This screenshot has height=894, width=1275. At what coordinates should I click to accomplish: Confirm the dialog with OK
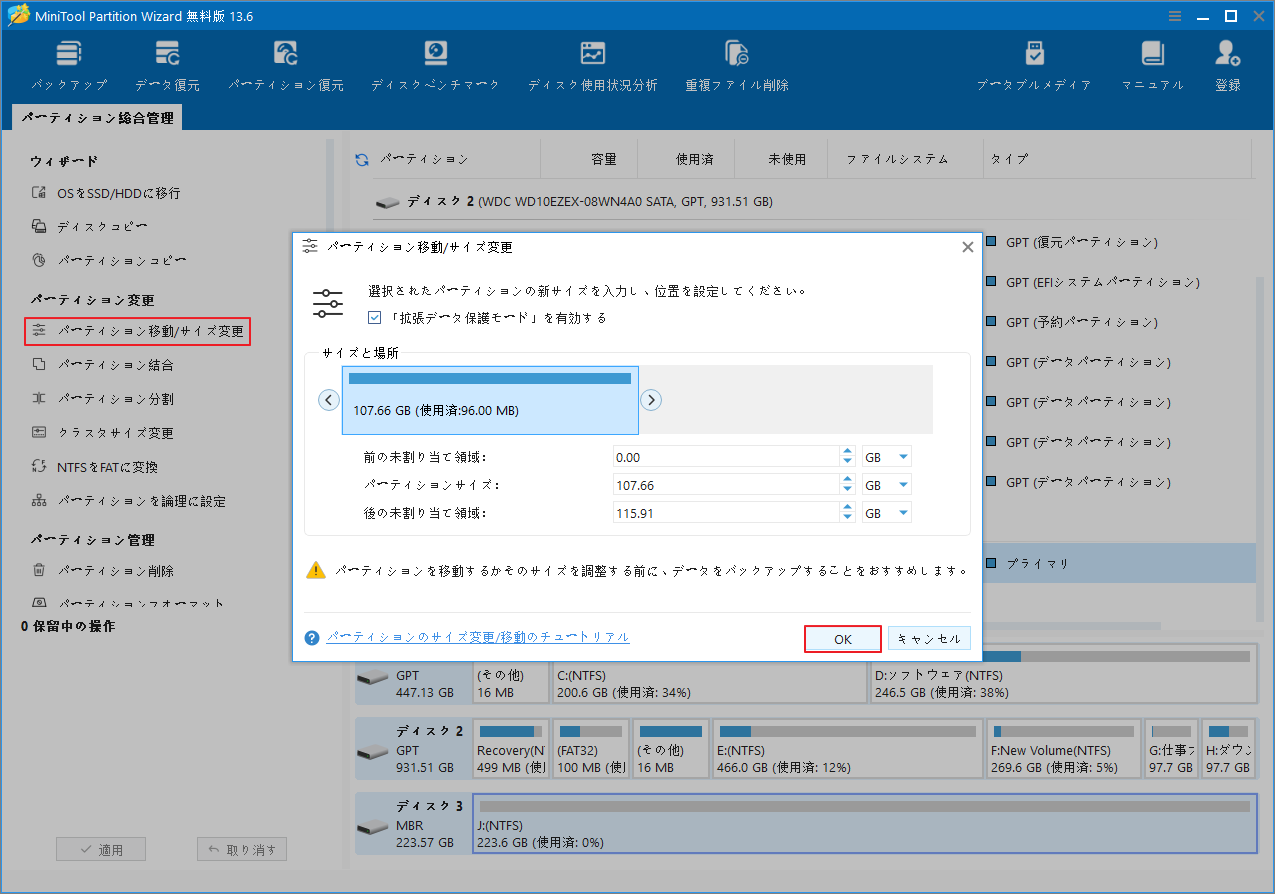point(843,639)
